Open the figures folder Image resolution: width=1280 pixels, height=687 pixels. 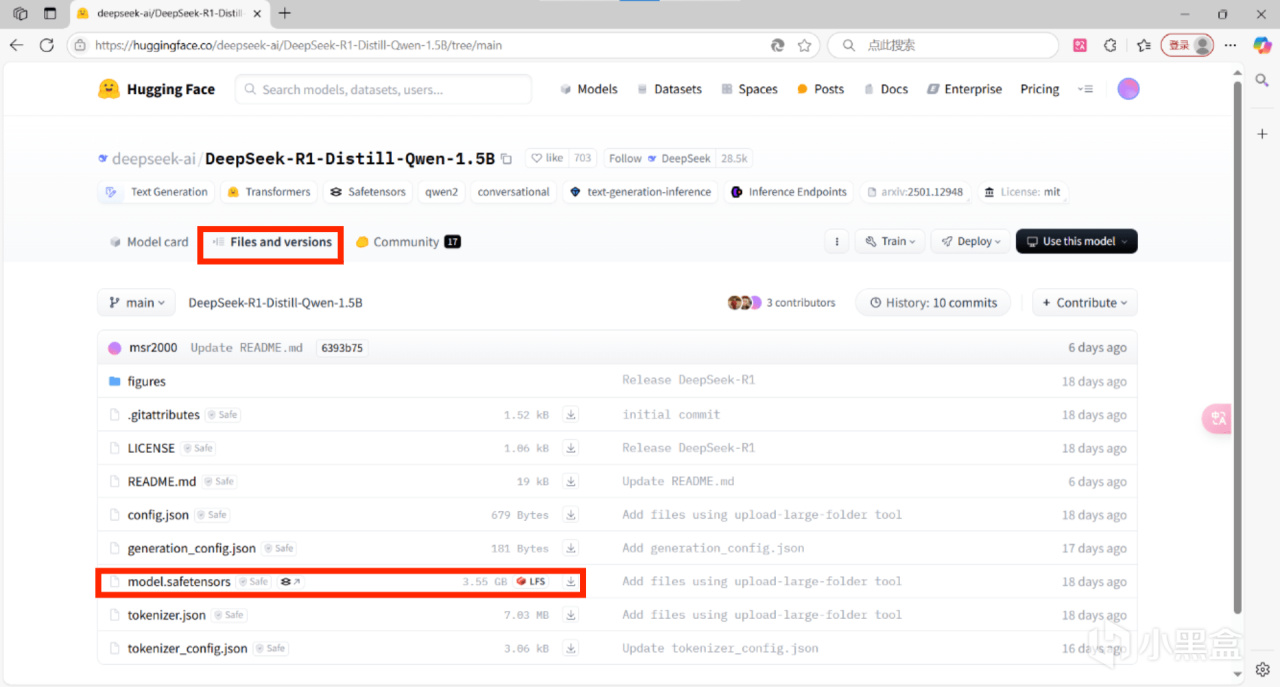(x=146, y=381)
